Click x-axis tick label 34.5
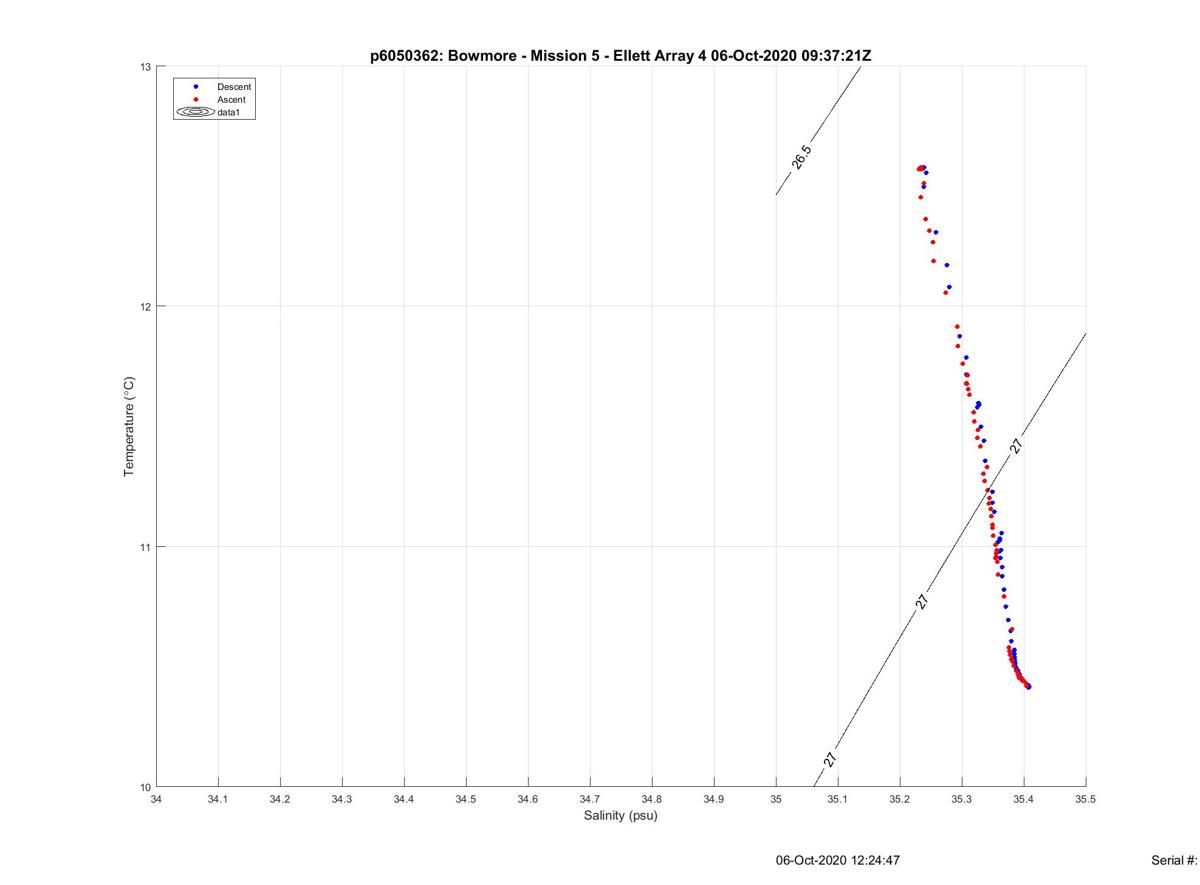The height and width of the screenshot is (885, 1200). click(x=466, y=799)
